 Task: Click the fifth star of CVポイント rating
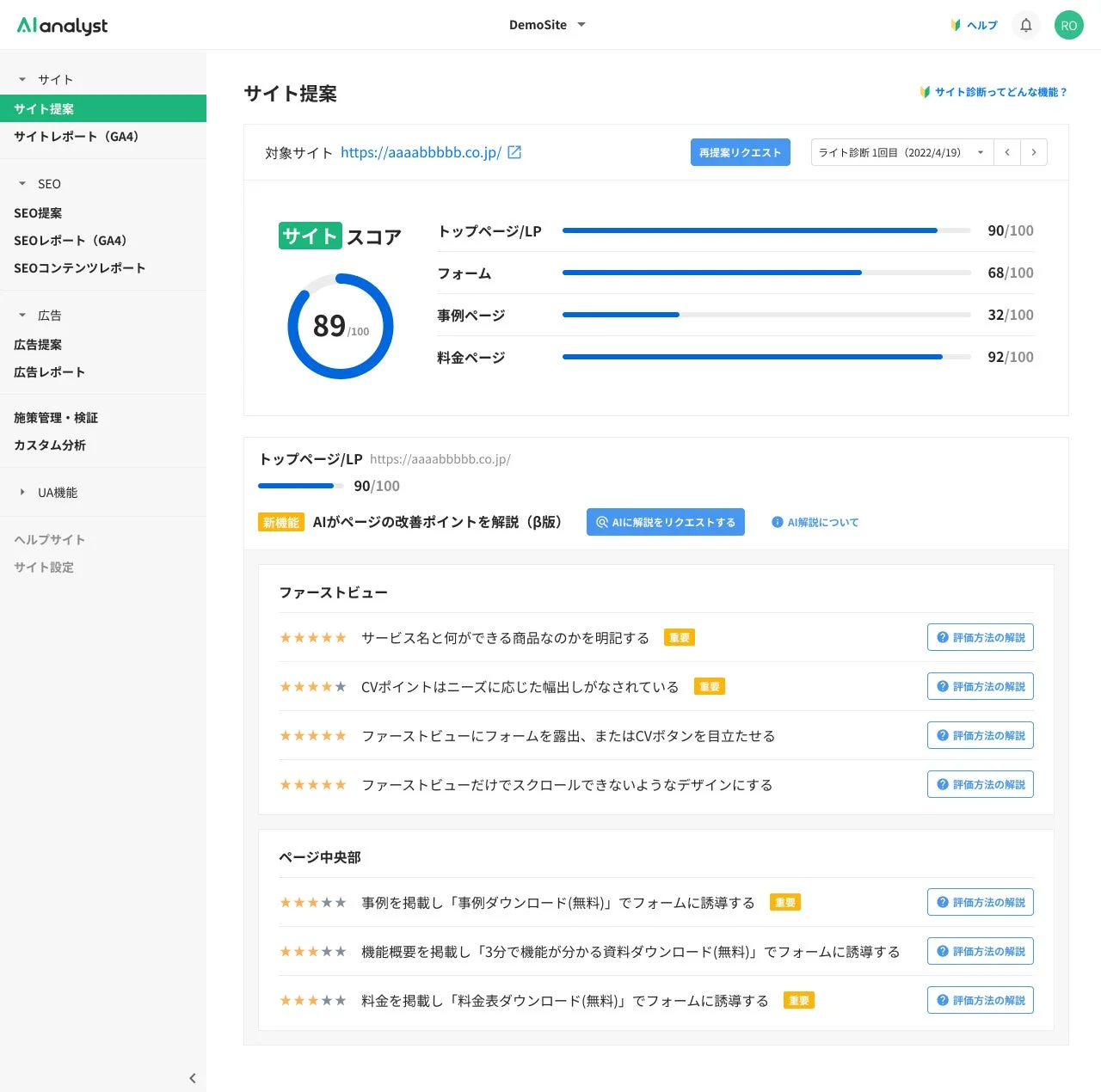coord(340,686)
